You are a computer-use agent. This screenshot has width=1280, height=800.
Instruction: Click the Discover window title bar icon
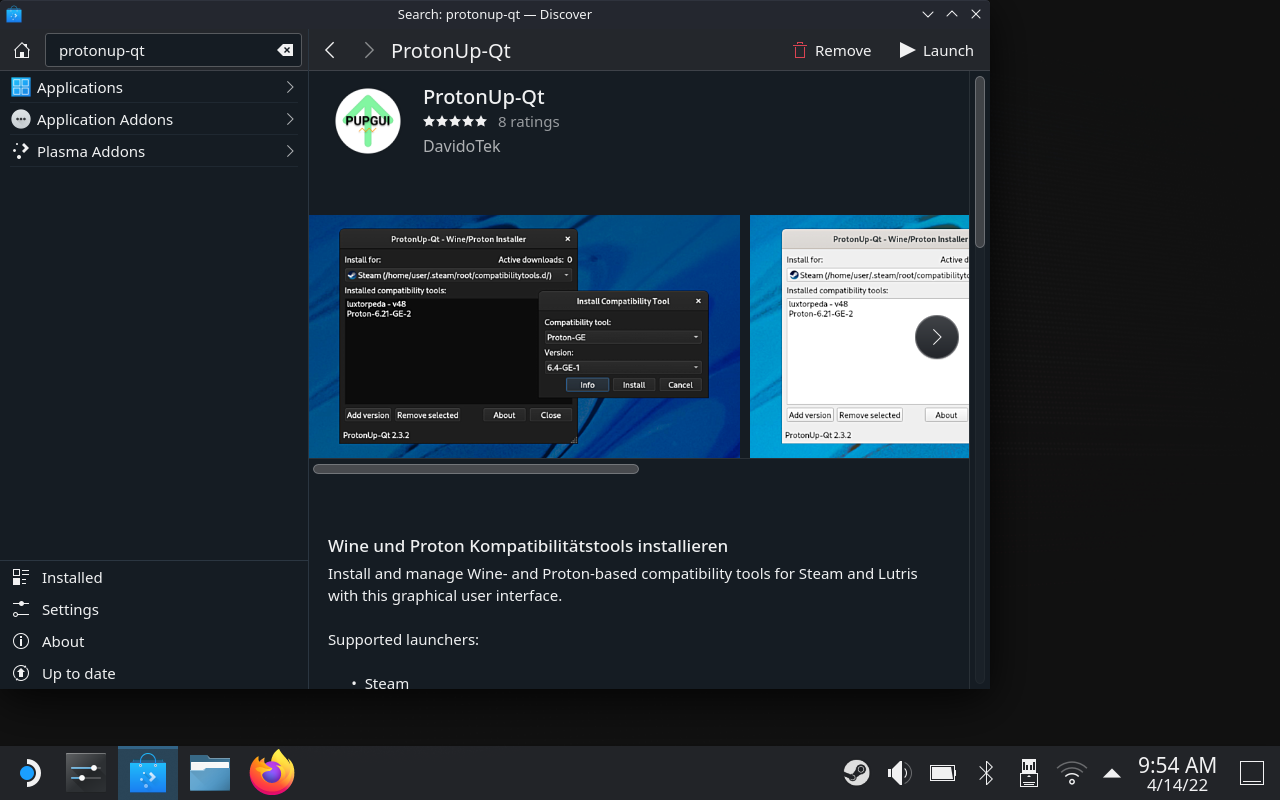[x=14, y=14]
